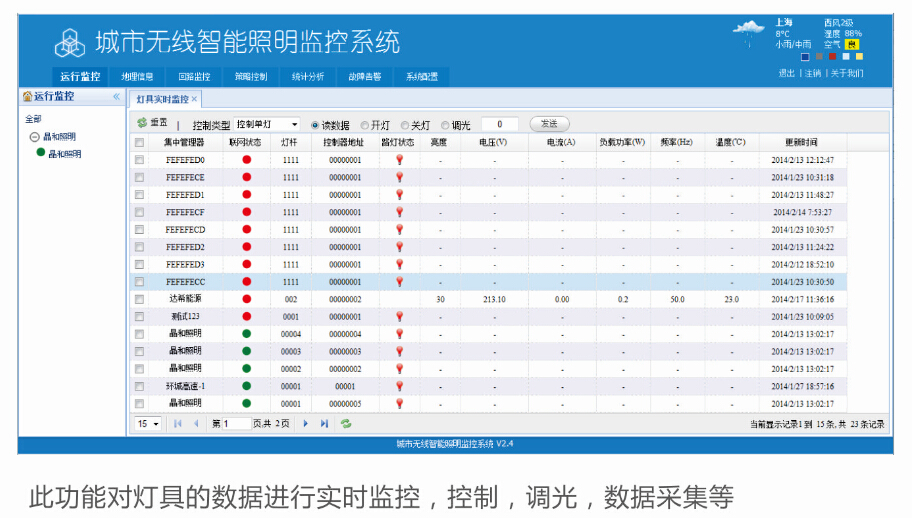This screenshot has width=912, height=518.
Task: Click red network status dot for FEFEFED0
Action: tap(247, 159)
